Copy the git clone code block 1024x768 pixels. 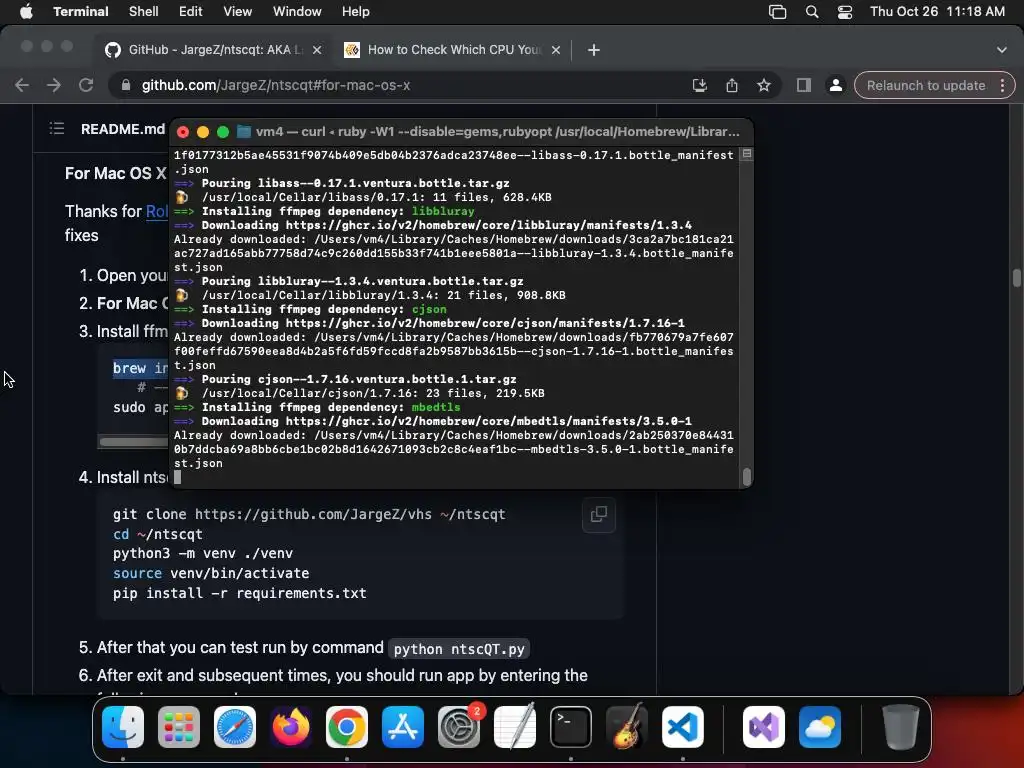click(x=599, y=515)
